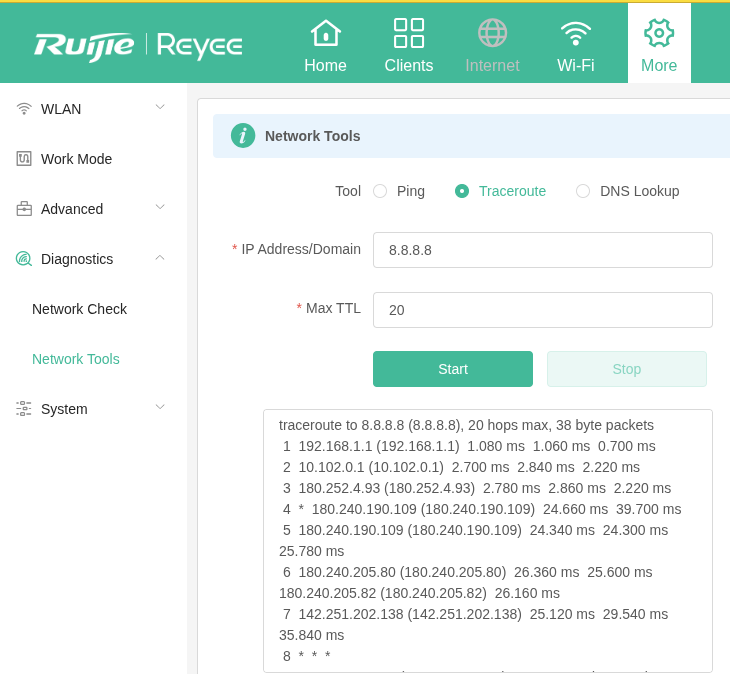Open the Diagnostics menu label

77,259
